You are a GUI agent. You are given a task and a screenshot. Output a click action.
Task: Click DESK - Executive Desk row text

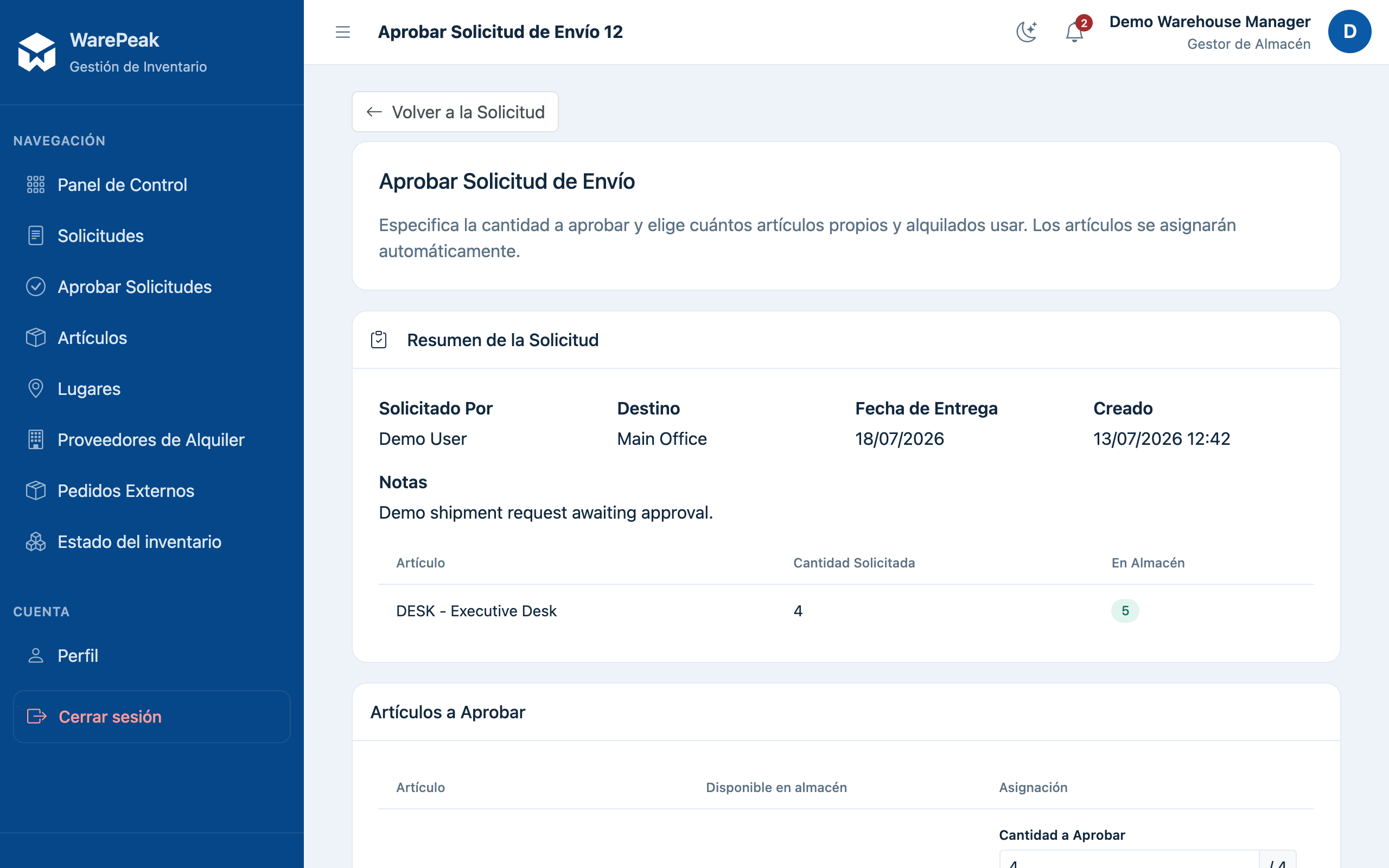476,611
